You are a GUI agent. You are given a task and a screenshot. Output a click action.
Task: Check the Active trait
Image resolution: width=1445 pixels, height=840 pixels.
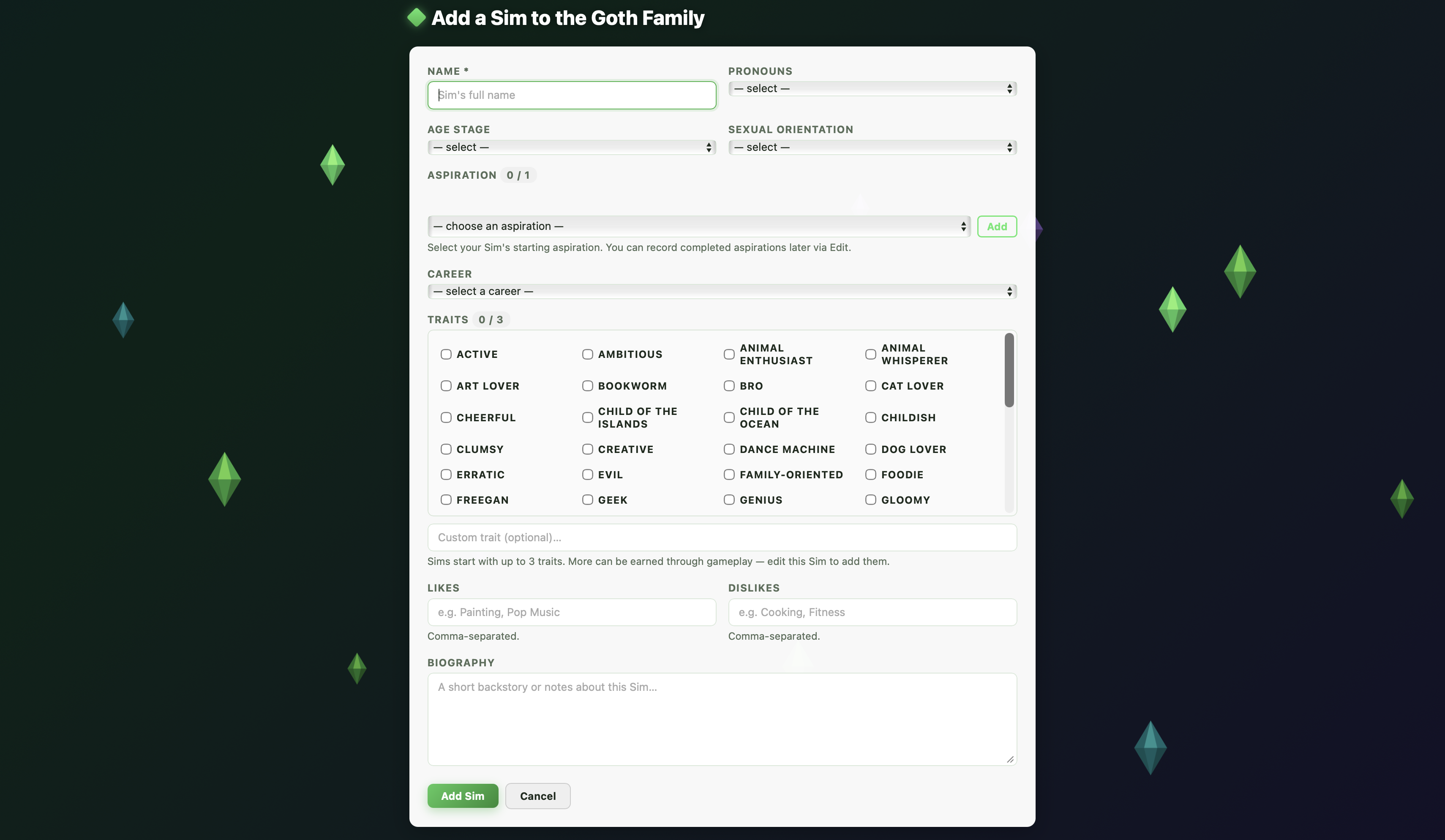pyautogui.click(x=445, y=355)
